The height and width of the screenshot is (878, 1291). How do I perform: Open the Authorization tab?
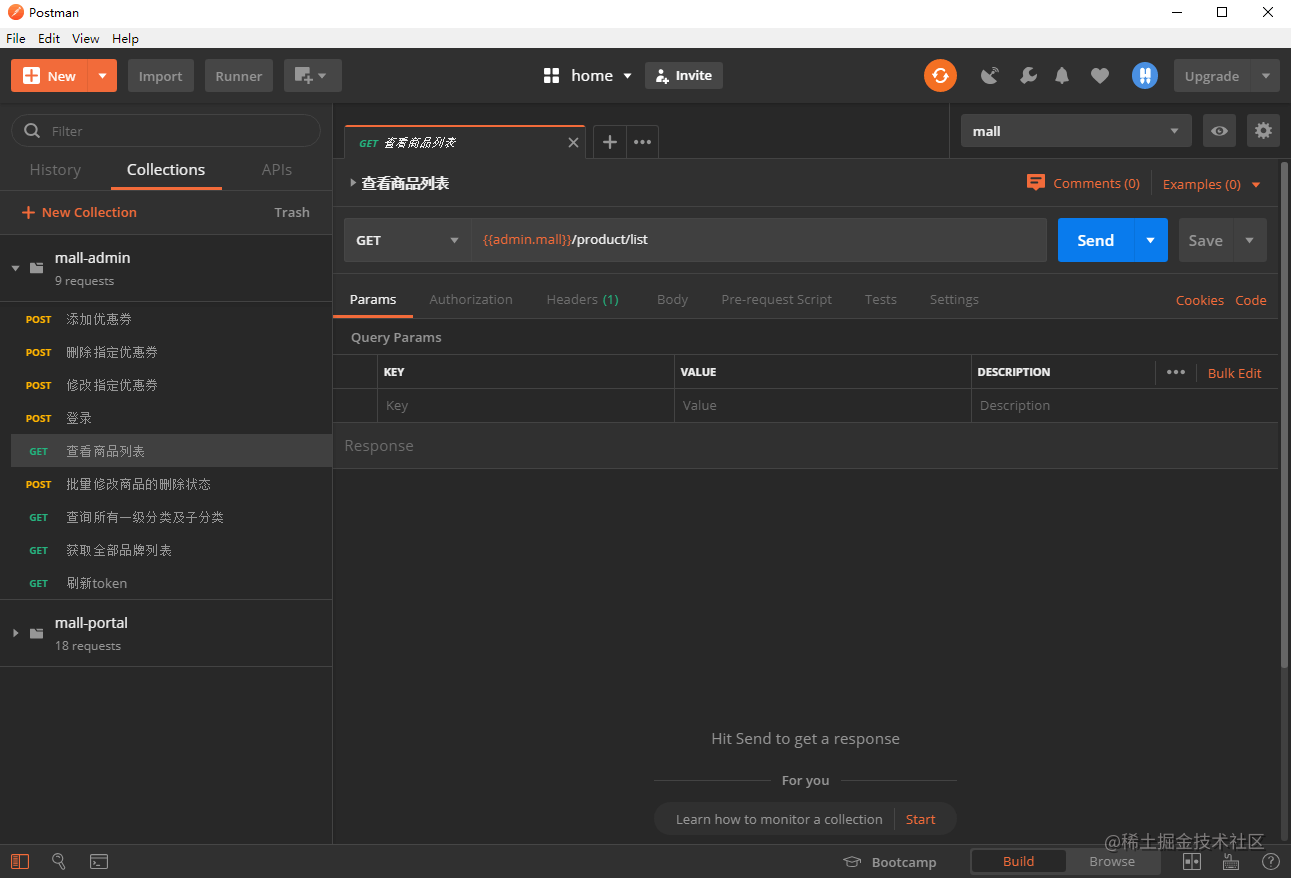tap(471, 300)
